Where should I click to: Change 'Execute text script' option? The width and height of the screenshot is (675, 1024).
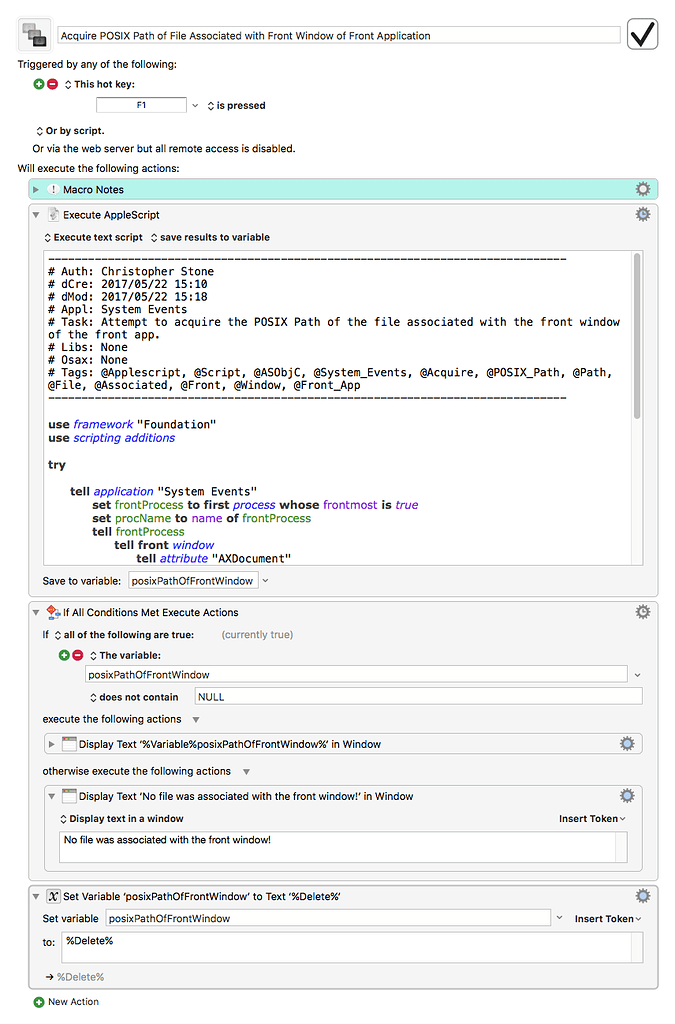[93, 237]
